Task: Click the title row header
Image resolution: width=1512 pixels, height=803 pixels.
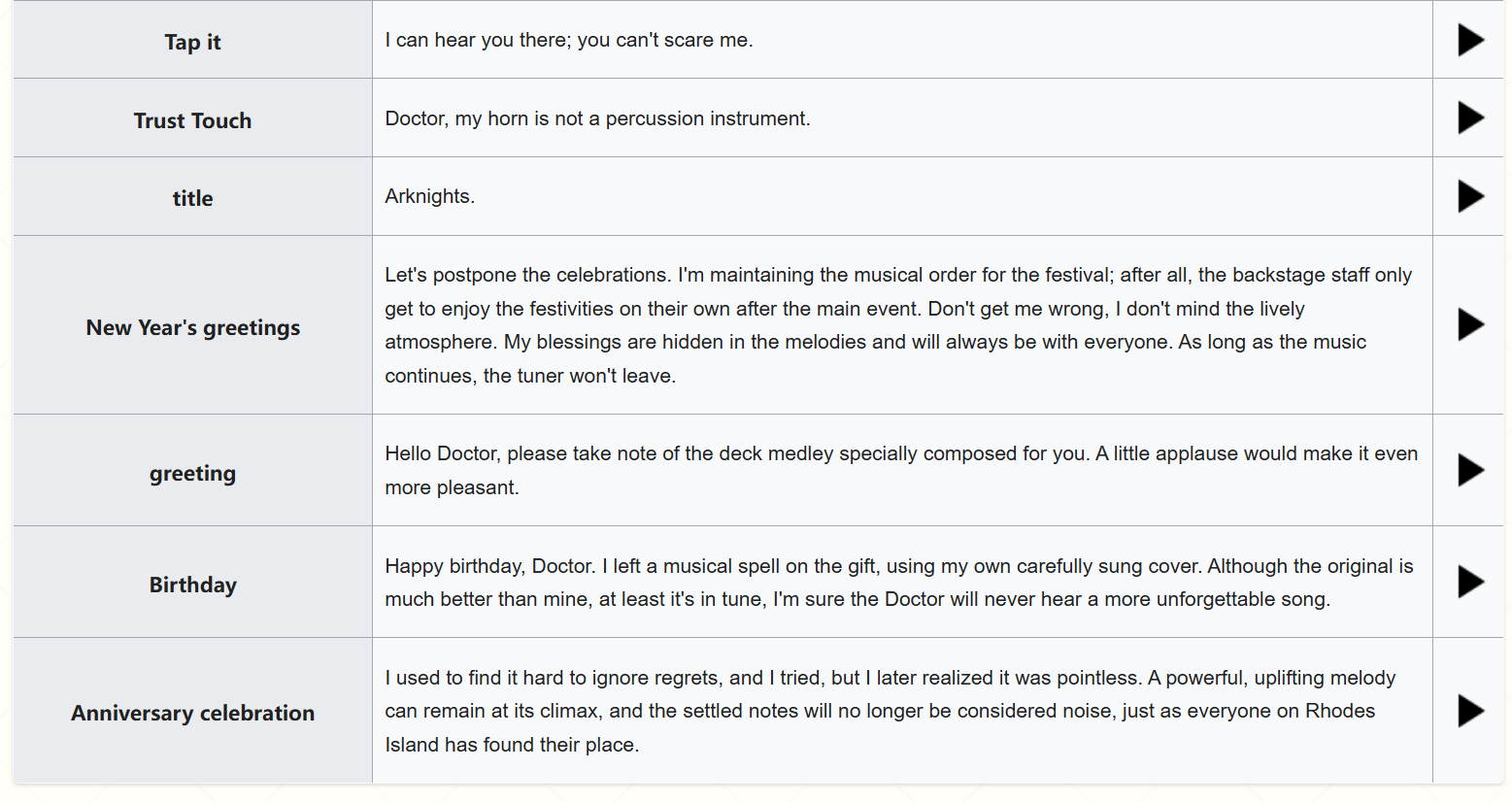Action: (192, 198)
